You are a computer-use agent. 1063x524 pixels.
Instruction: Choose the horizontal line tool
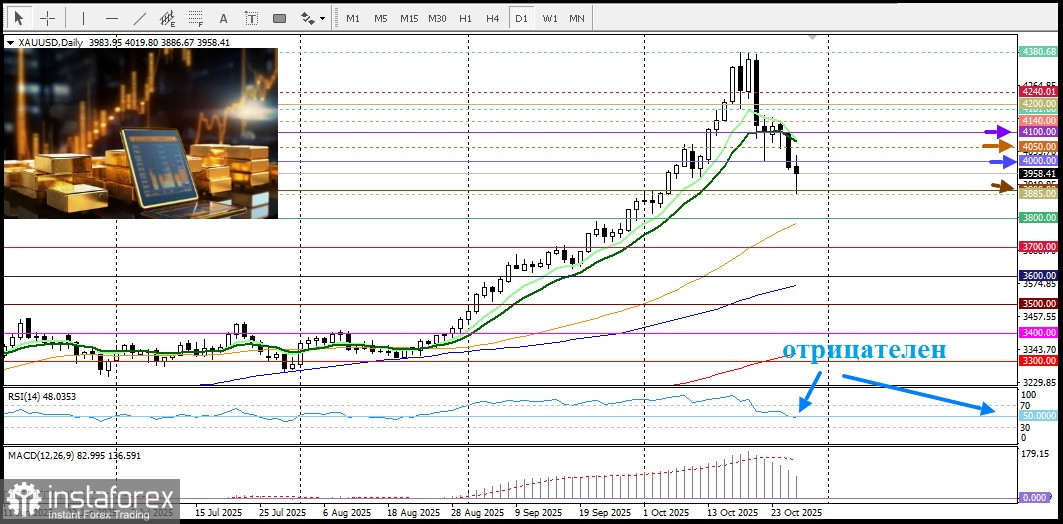(111, 18)
